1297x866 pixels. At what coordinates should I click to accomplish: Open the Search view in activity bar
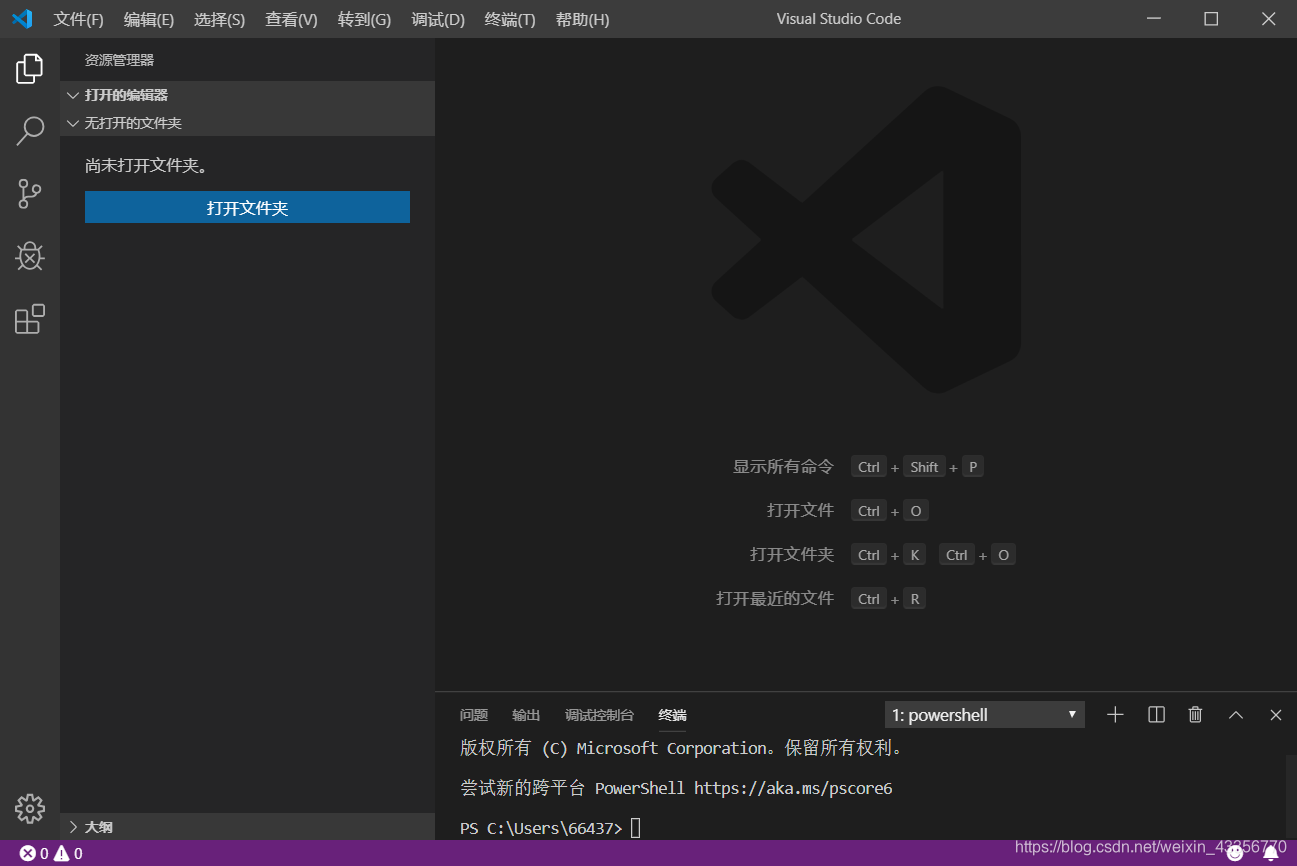[30, 131]
